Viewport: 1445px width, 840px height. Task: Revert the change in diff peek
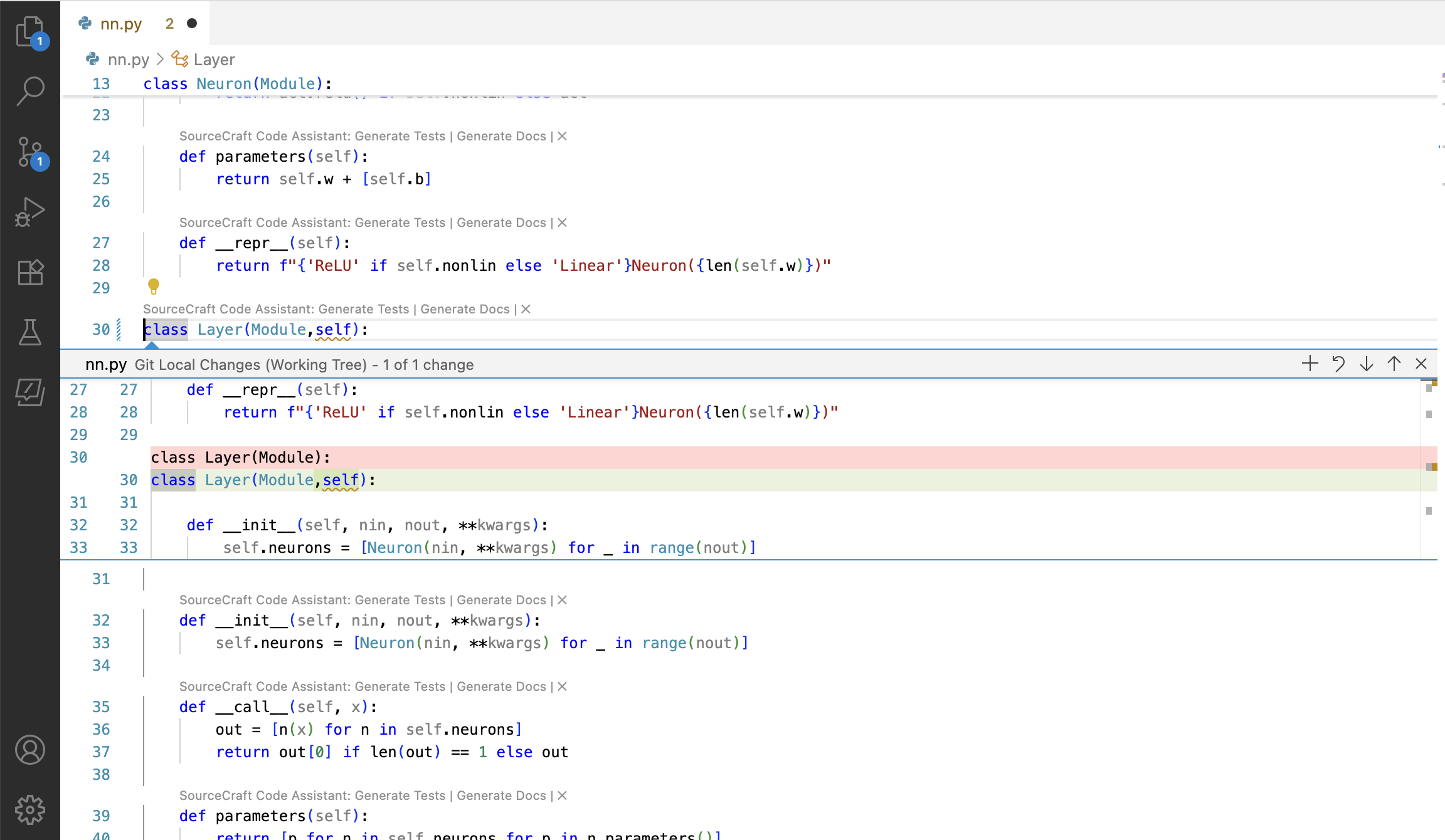[1338, 364]
